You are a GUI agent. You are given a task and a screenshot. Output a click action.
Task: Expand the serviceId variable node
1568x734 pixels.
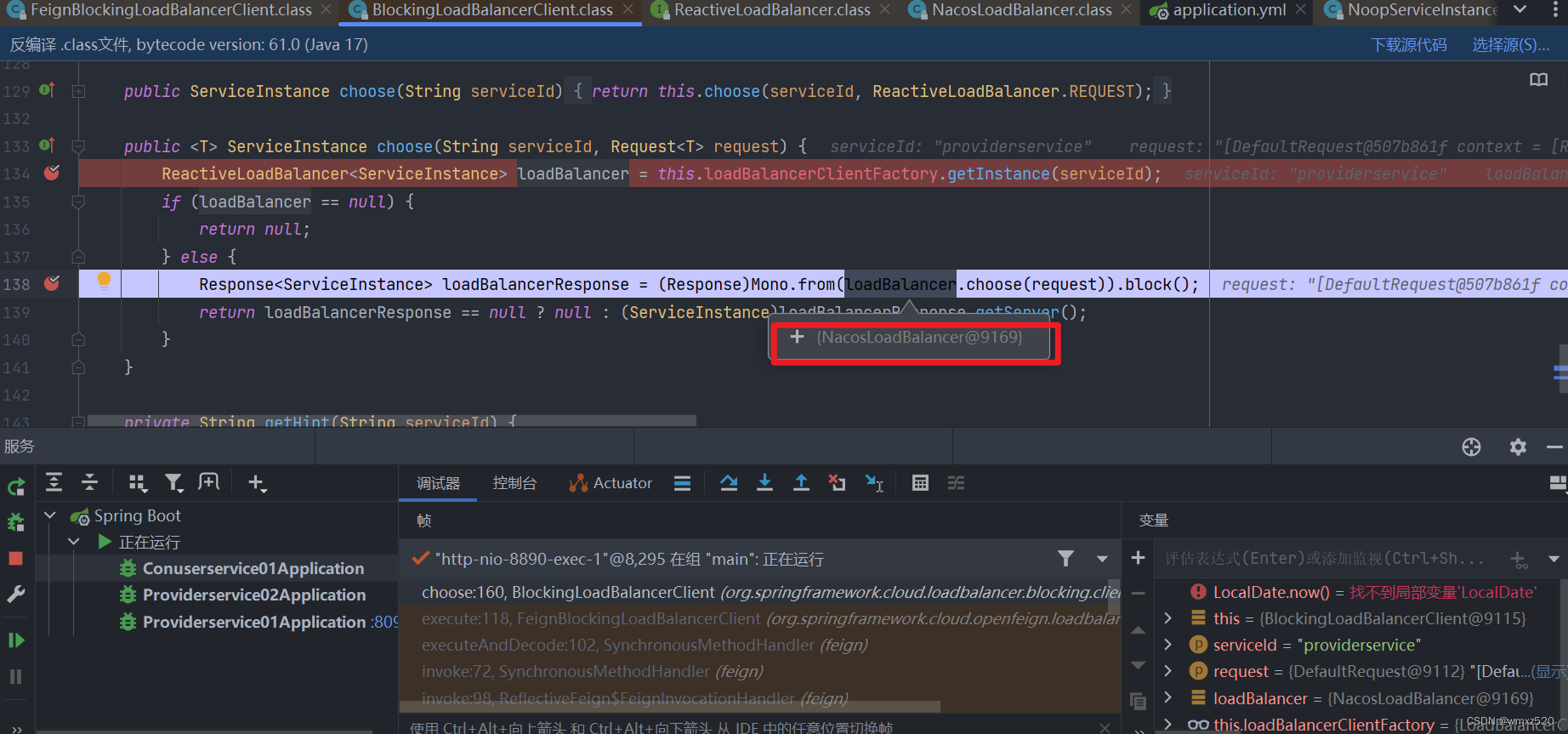pyautogui.click(x=1168, y=645)
